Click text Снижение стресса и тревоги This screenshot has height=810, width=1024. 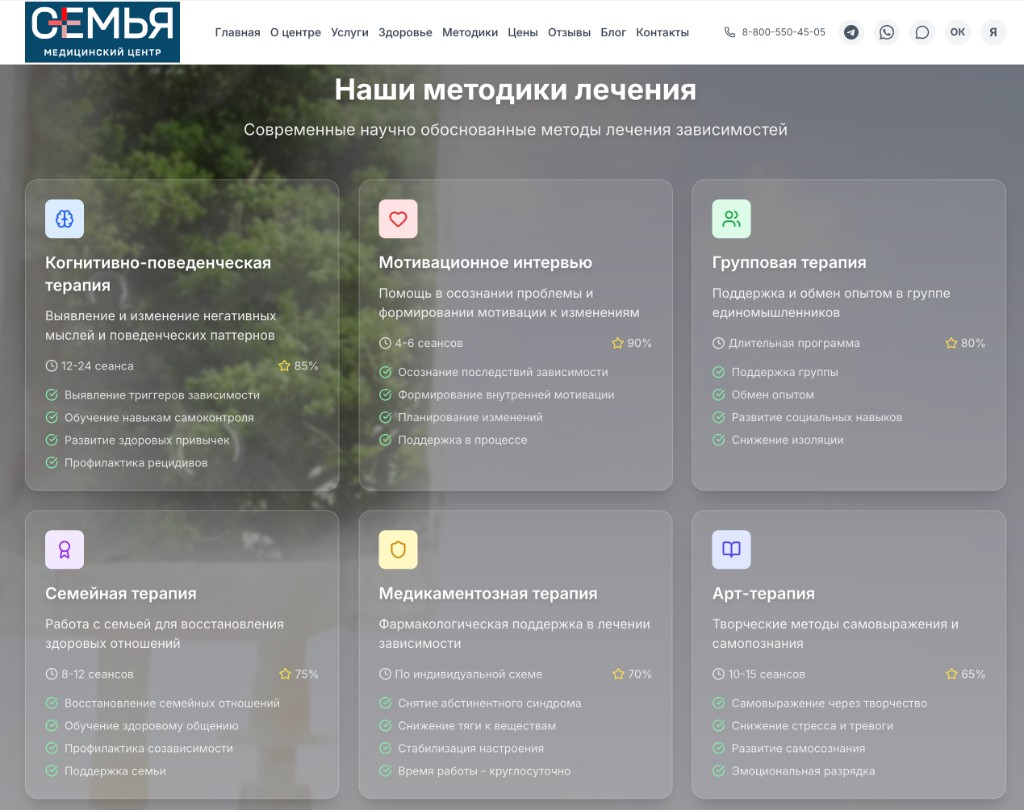[812, 726]
